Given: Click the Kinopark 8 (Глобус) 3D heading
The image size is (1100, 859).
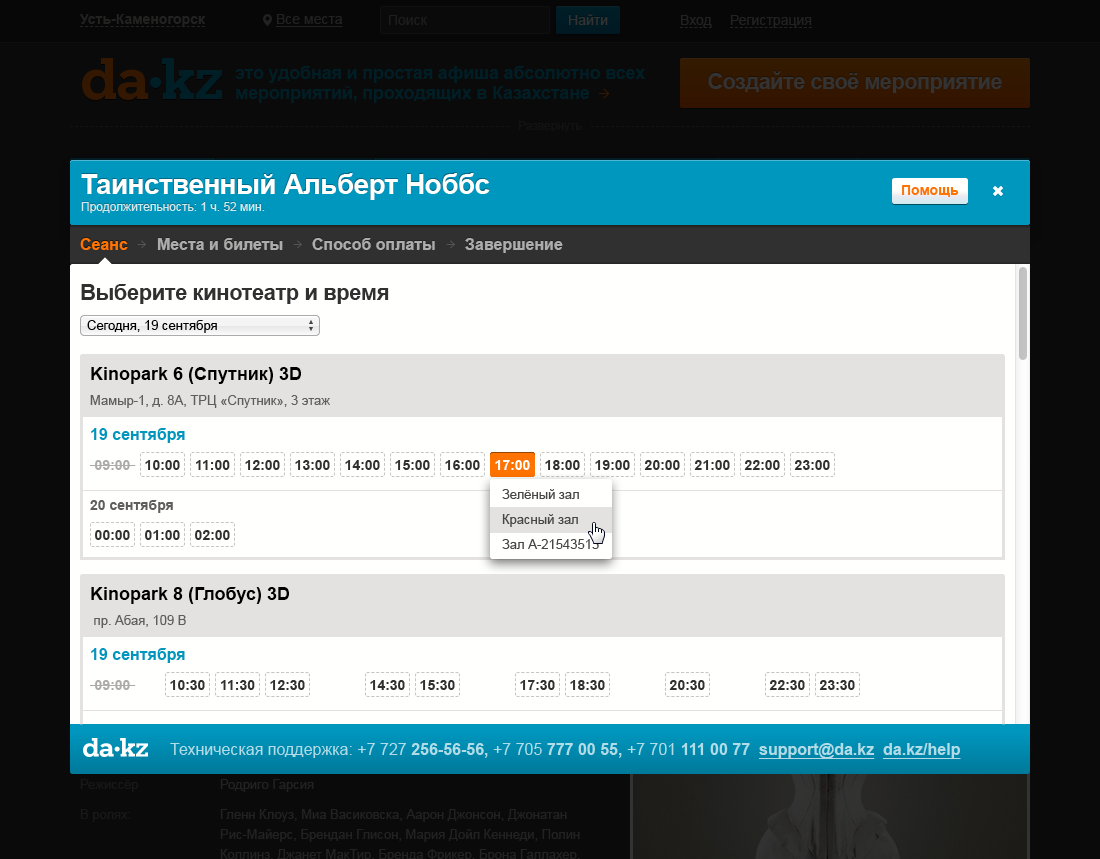Looking at the screenshot, I should tap(190, 594).
